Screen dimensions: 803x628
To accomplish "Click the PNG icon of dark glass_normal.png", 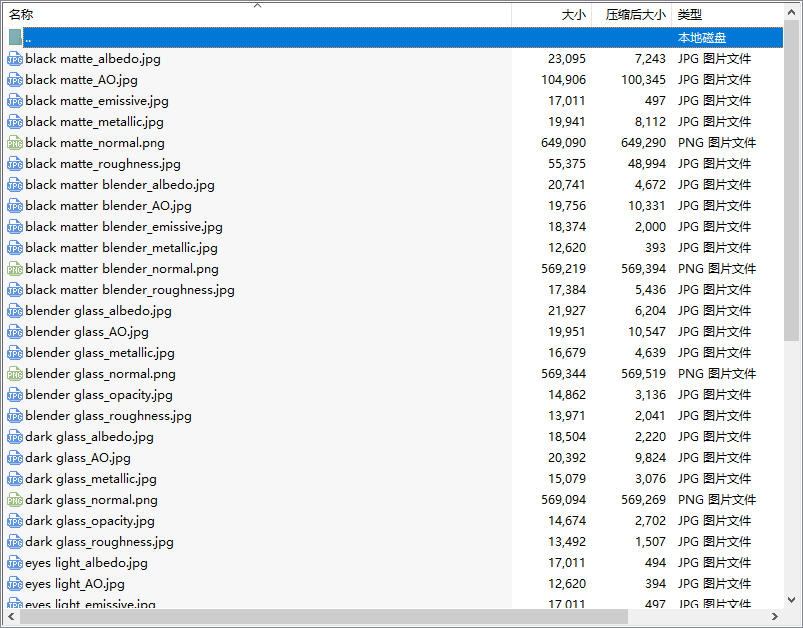I will pos(15,500).
